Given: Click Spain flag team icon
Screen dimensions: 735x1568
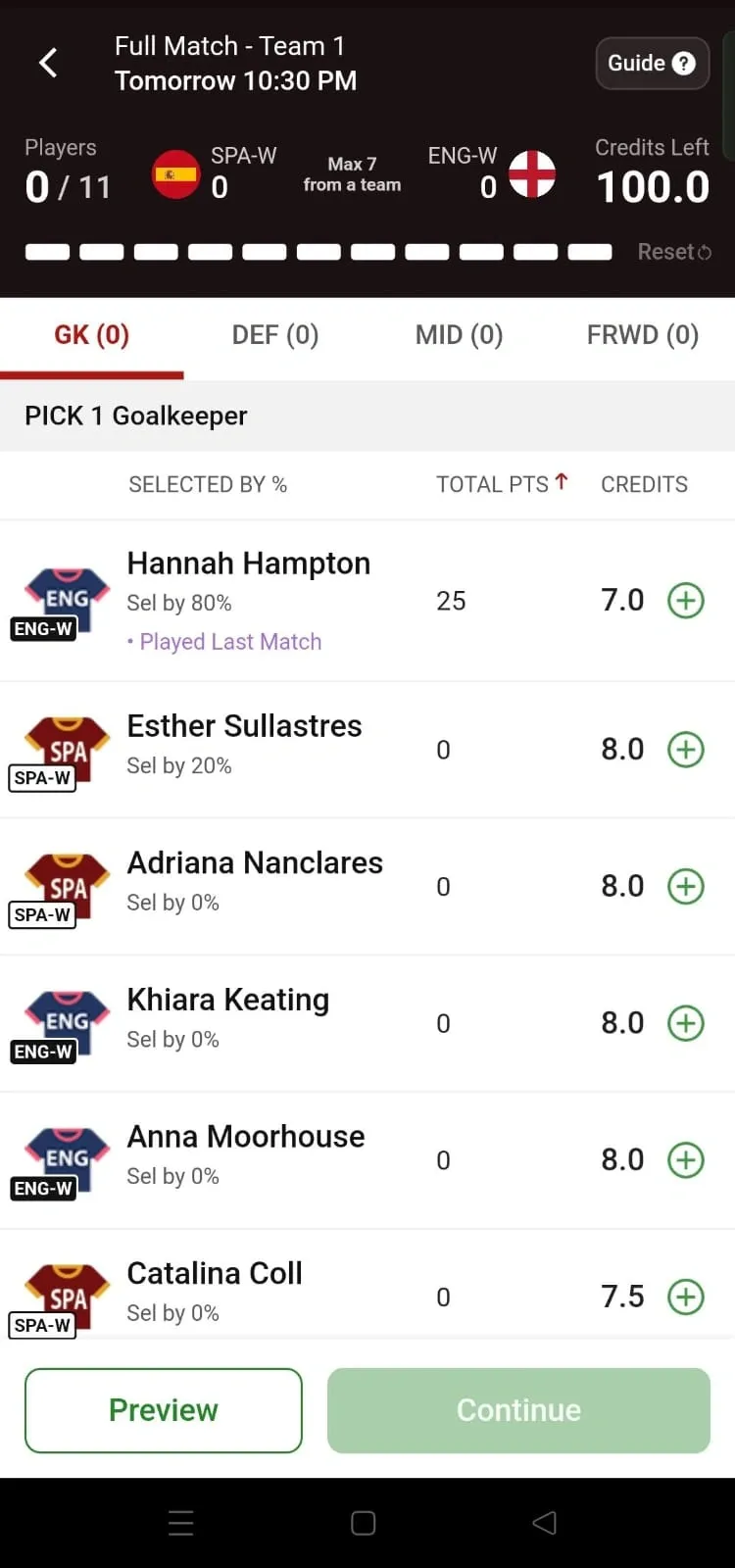Looking at the screenshot, I should tap(176, 174).
